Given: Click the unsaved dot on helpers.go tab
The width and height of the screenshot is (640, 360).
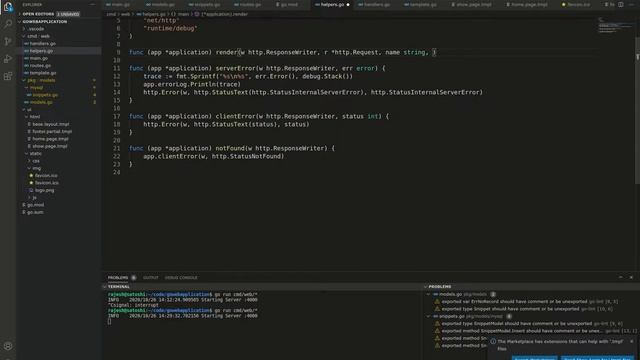Looking at the screenshot, I should tap(348, 5).
